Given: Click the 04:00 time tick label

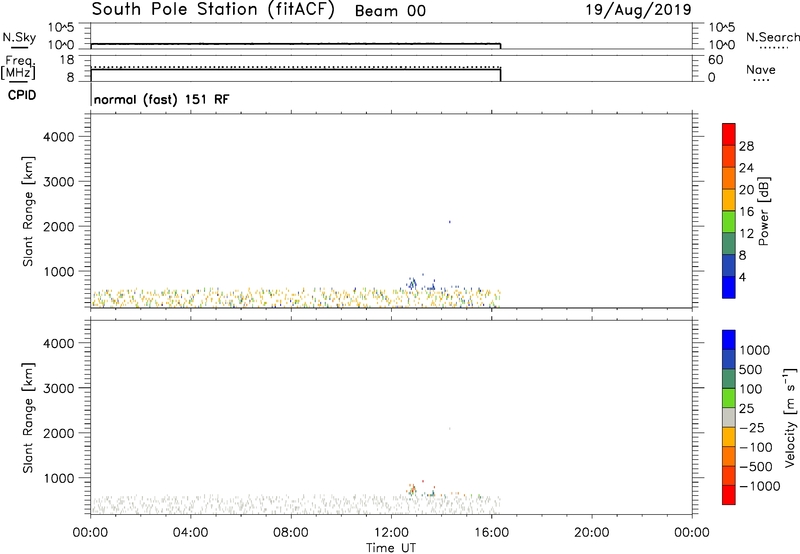Looking at the screenshot, I should pos(190,533).
